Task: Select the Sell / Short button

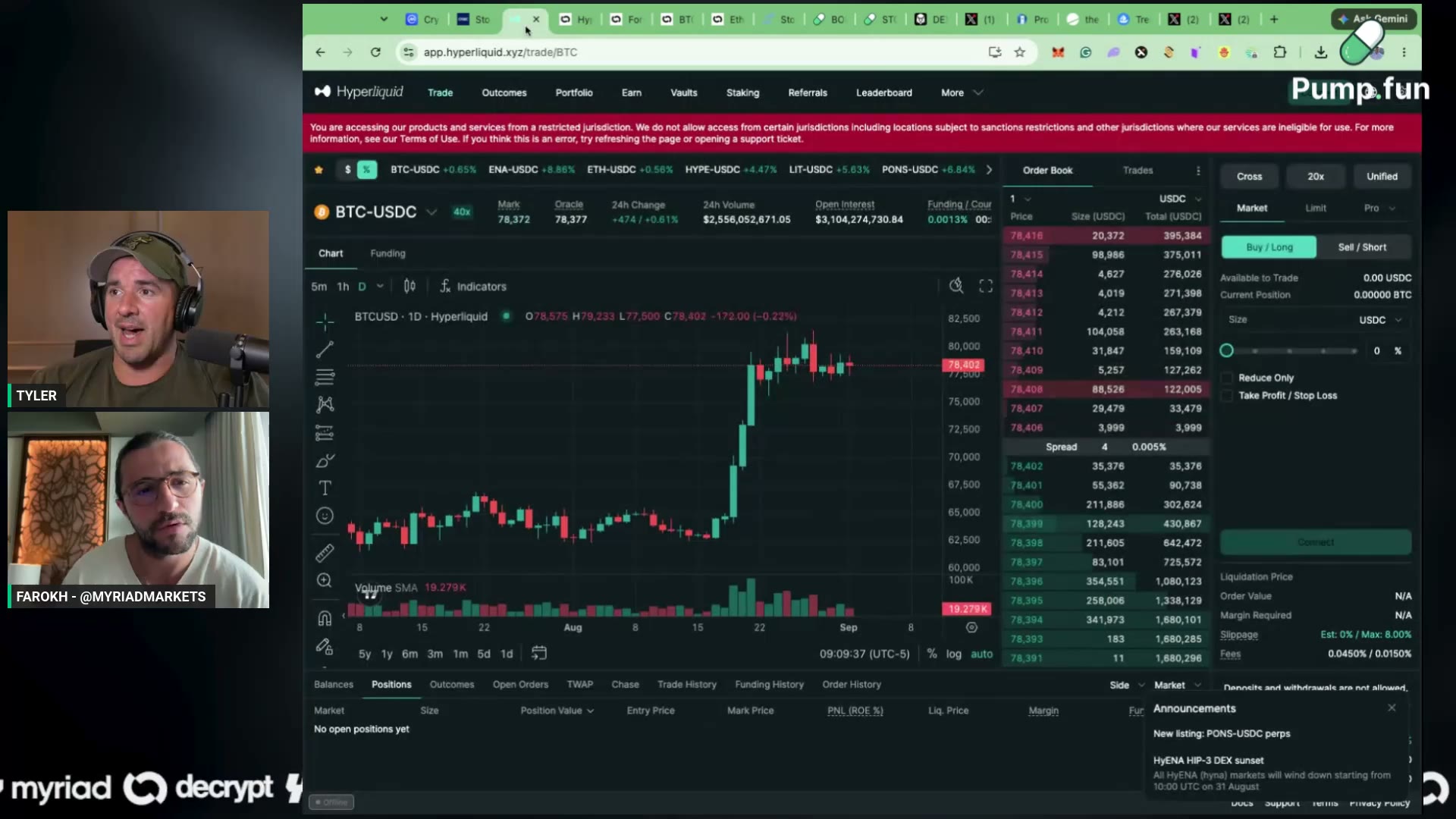Action: click(x=1362, y=247)
